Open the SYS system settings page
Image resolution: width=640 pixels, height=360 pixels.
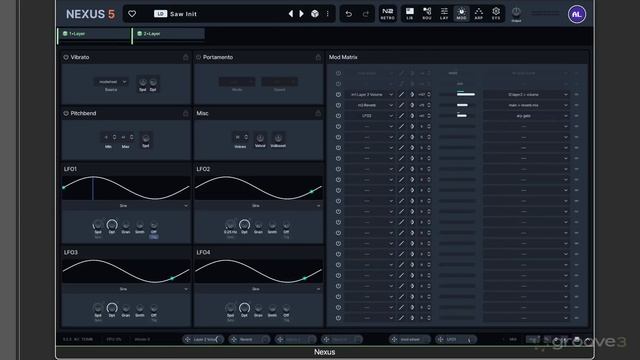(496, 14)
